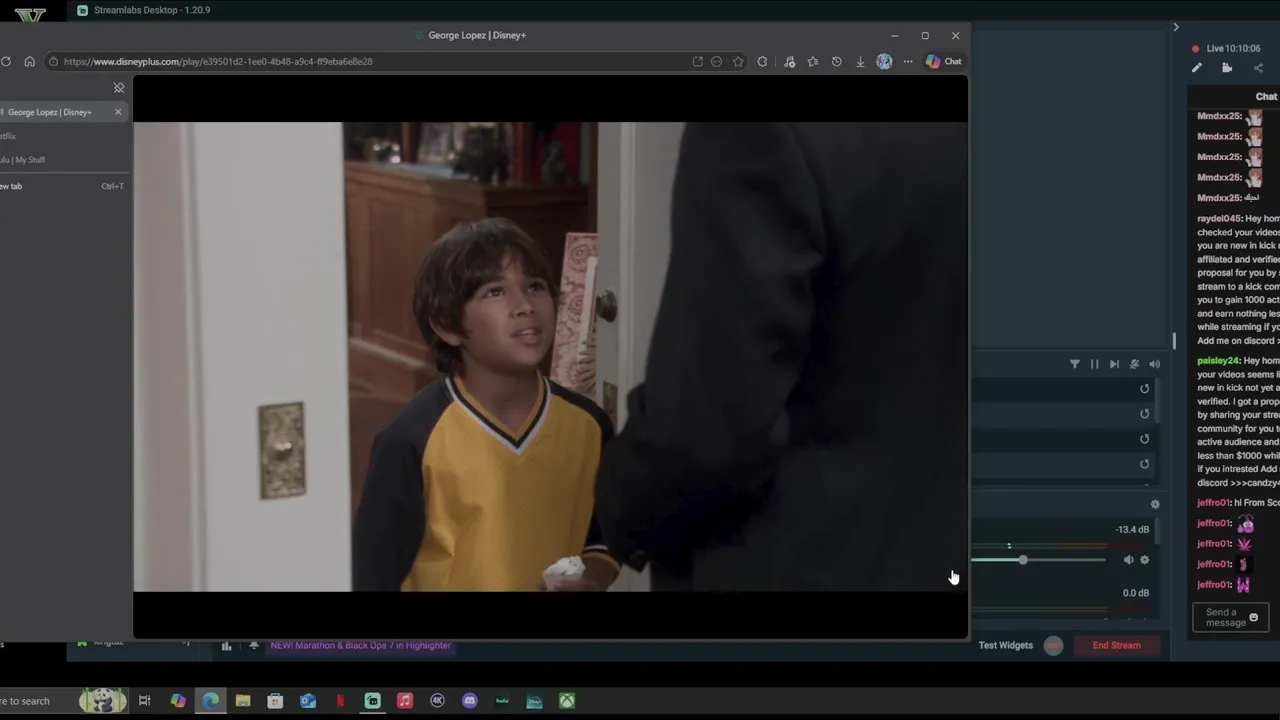
Task: Click the pause icon in Streamlabs panel
Action: pos(1094,364)
